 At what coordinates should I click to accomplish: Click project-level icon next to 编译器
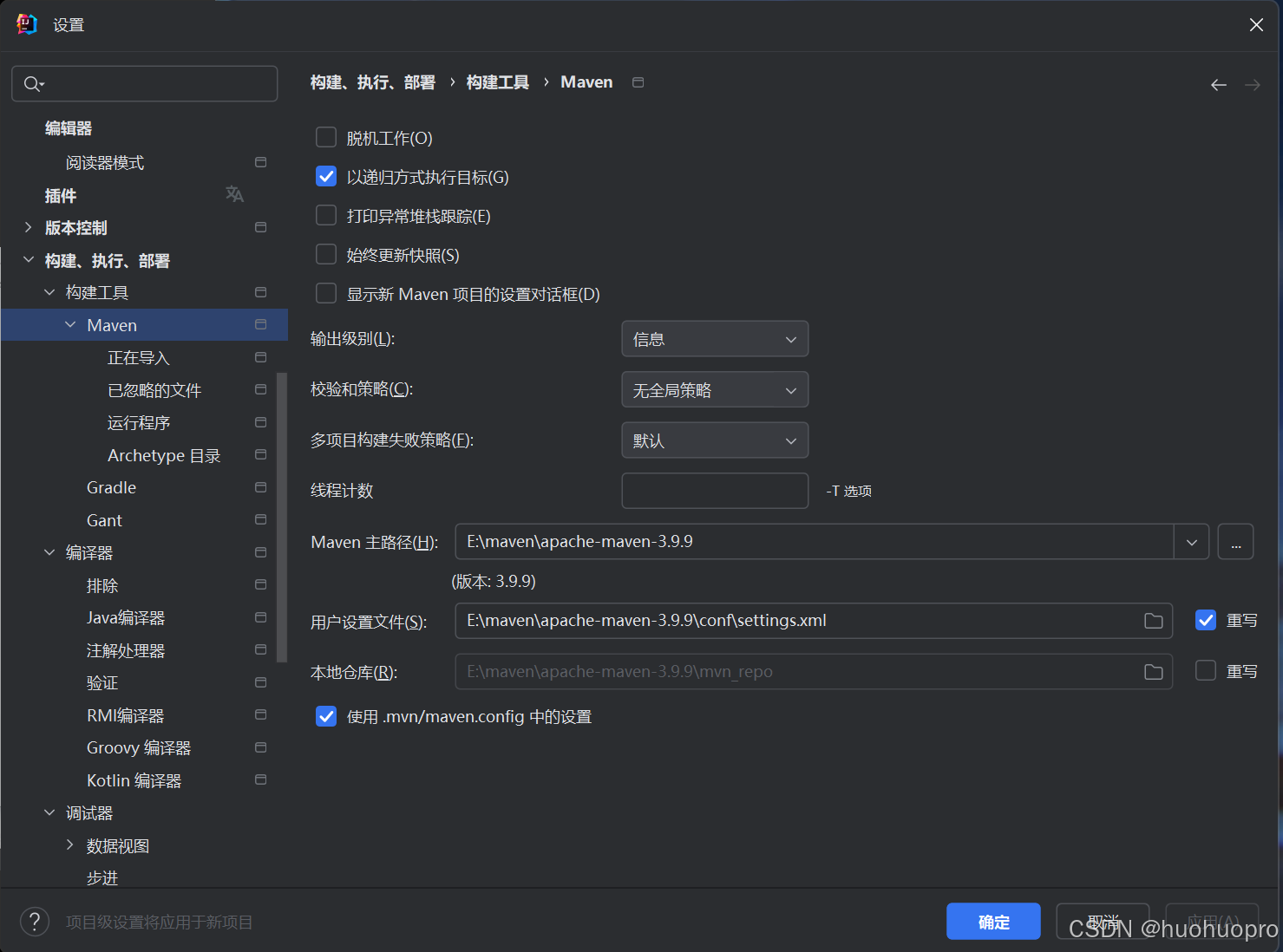pyautogui.click(x=260, y=552)
